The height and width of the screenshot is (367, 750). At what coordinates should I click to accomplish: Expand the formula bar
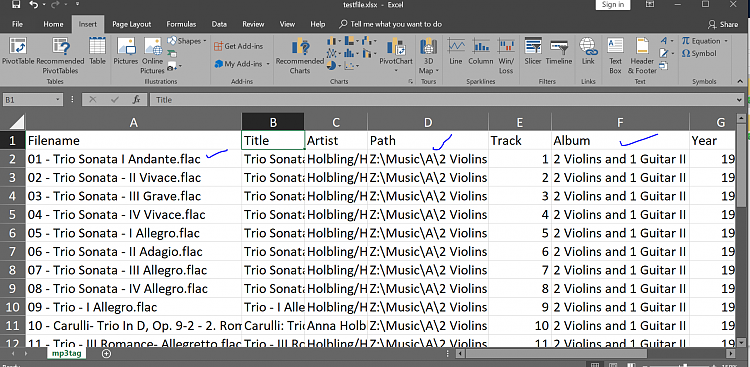[739, 100]
